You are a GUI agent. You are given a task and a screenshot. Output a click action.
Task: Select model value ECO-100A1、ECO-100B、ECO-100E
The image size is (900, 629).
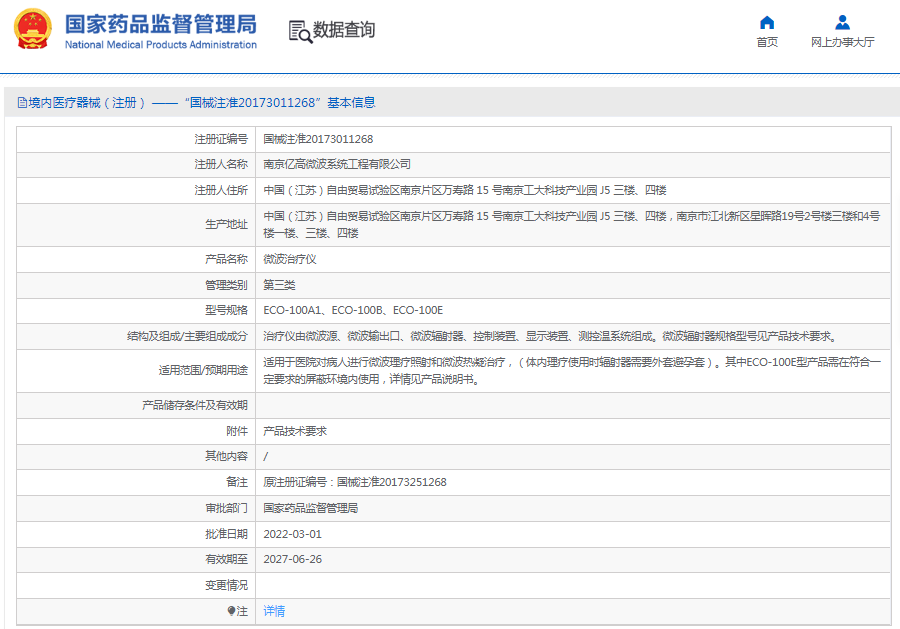pyautogui.click(x=353, y=310)
